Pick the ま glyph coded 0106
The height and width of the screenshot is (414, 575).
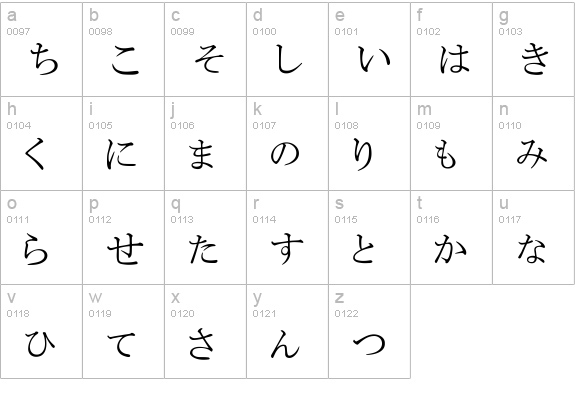click(x=201, y=155)
